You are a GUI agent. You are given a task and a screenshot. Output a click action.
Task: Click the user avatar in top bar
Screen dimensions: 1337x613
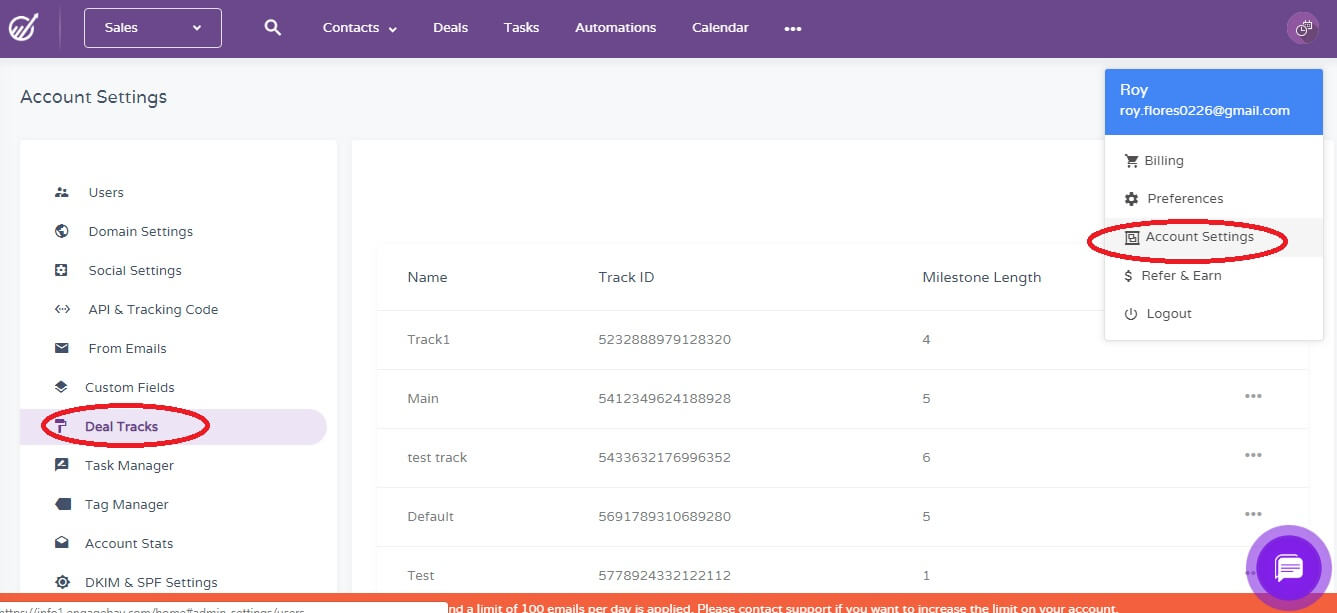(1302, 28)
